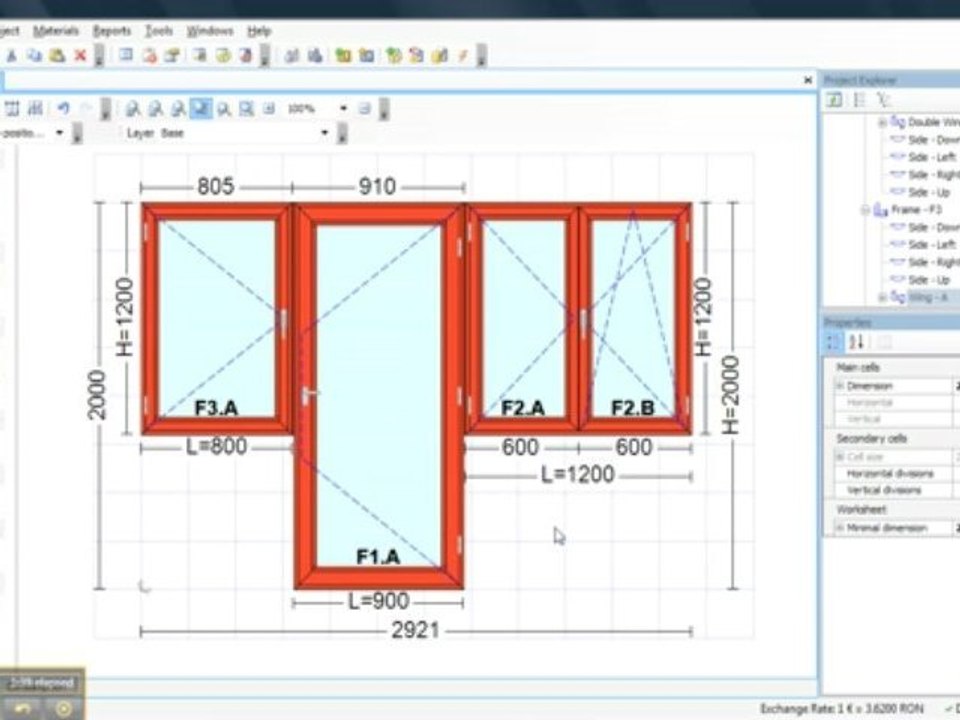Click the categorized view icon in Properties
960x720 pixels.
pos(833,342)
